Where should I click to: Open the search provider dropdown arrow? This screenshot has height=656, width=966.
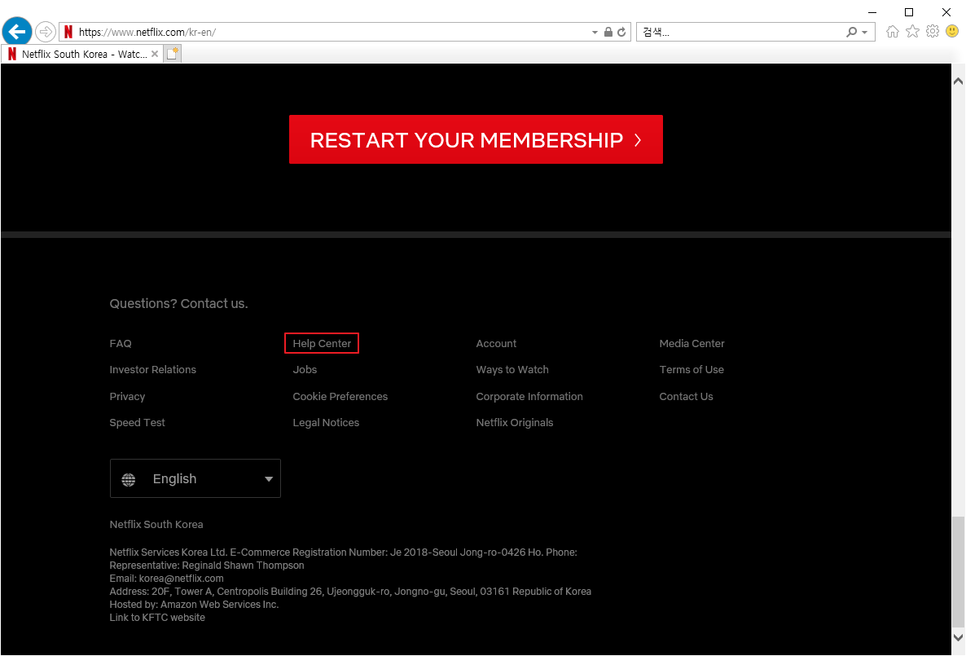865,32
